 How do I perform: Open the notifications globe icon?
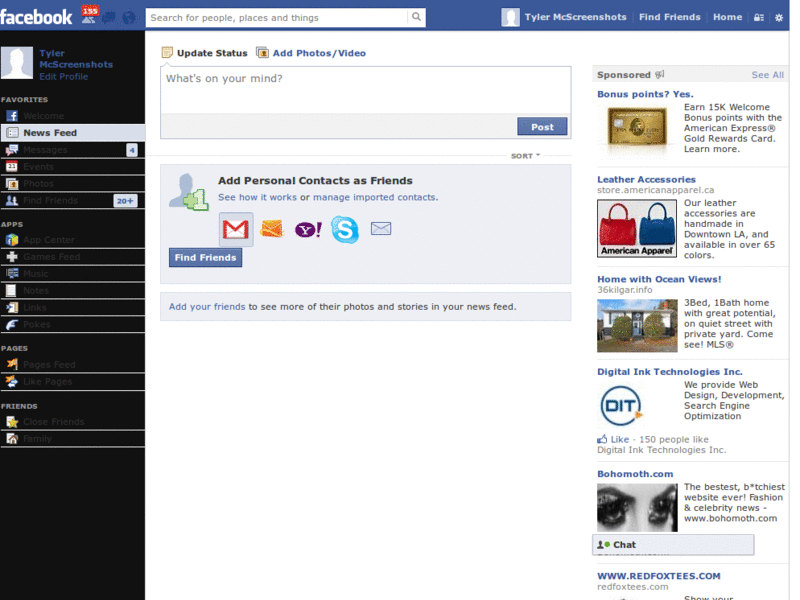129,18
